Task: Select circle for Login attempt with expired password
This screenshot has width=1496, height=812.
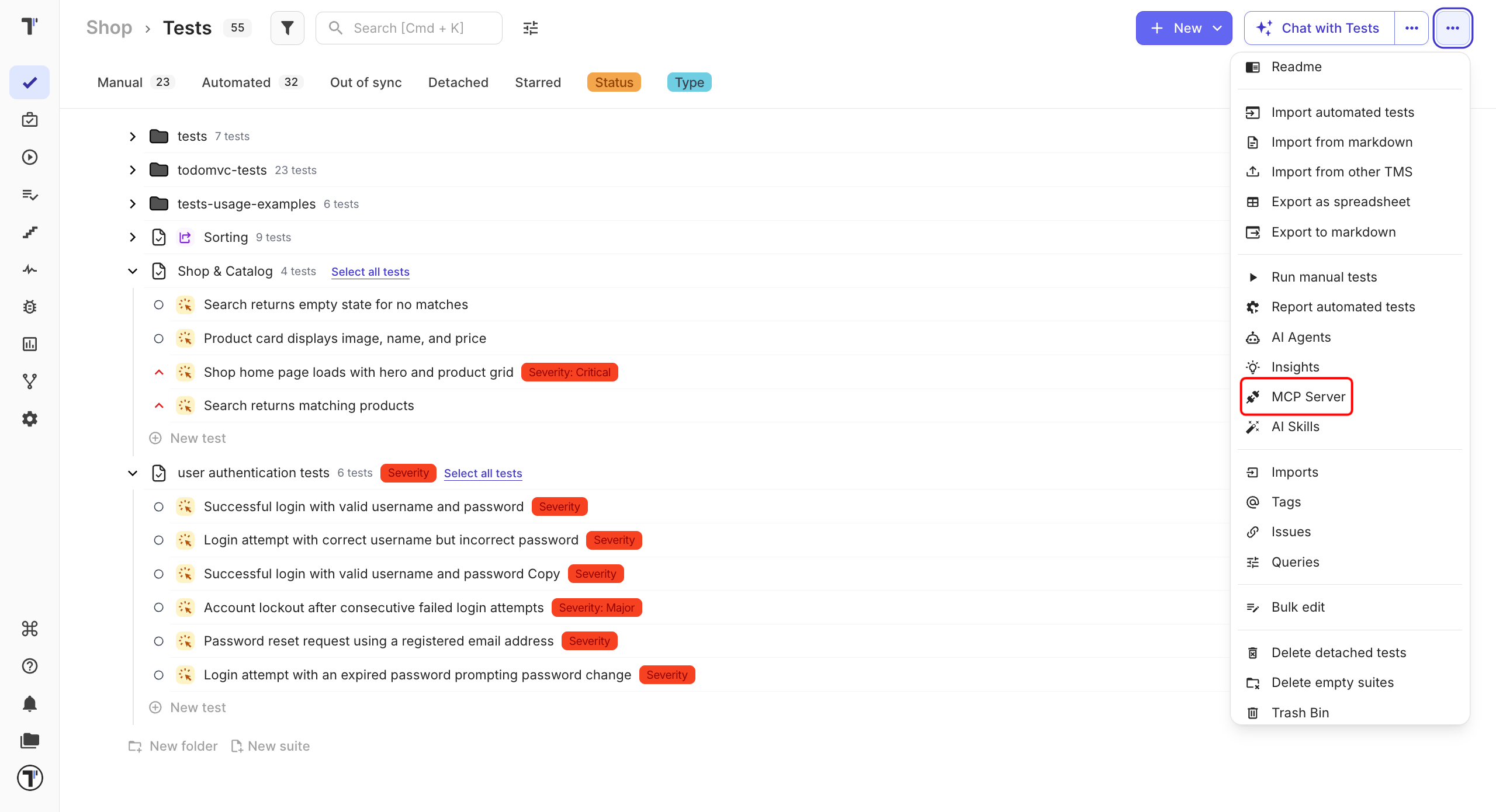Action: point(158,675)
